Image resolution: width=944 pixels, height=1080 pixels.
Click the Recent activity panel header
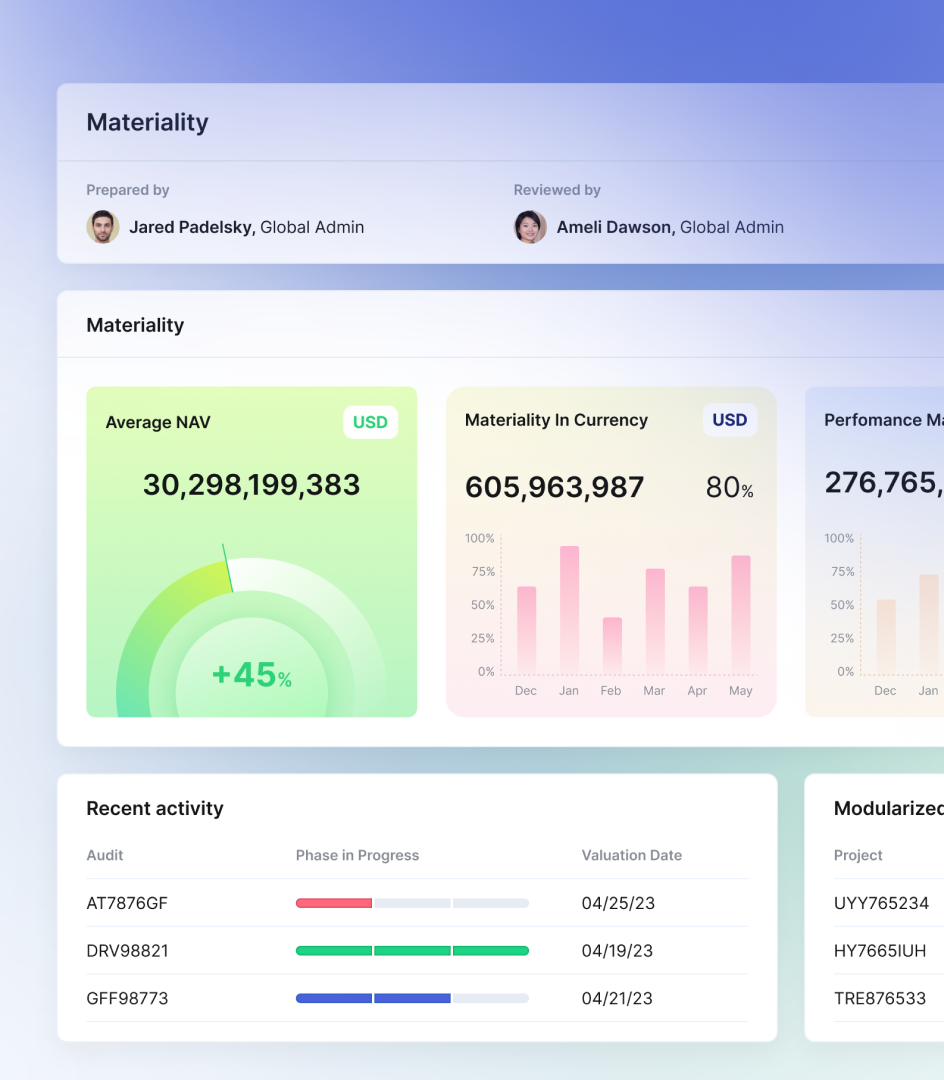[154, 809]
